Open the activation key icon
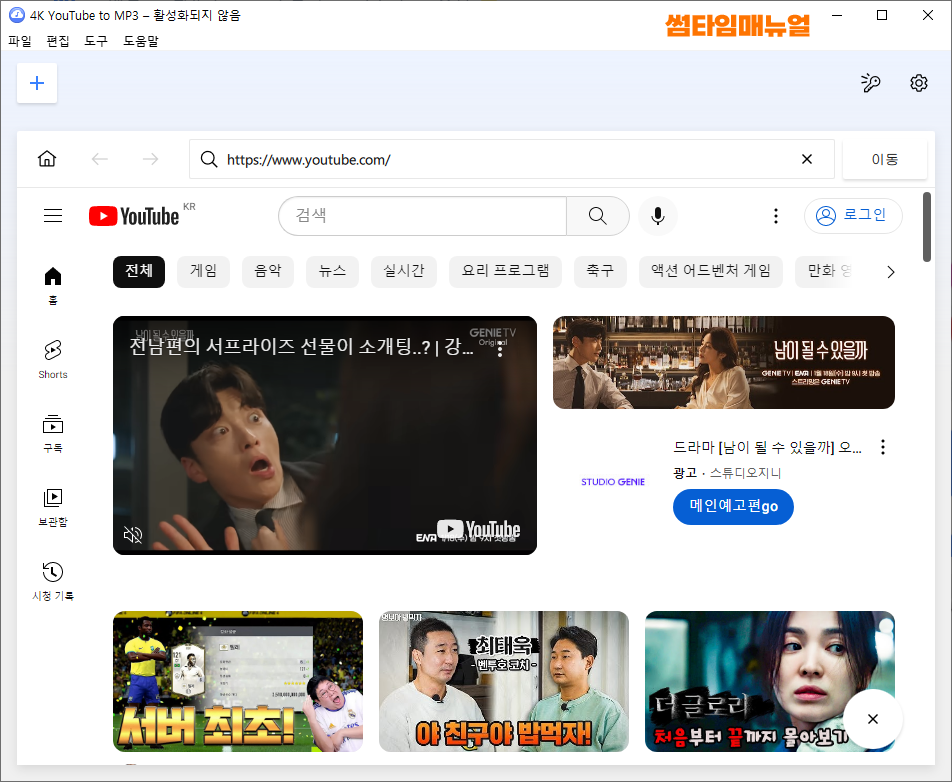The width and height of the screenshot is (952, 782). coord(871,83)
